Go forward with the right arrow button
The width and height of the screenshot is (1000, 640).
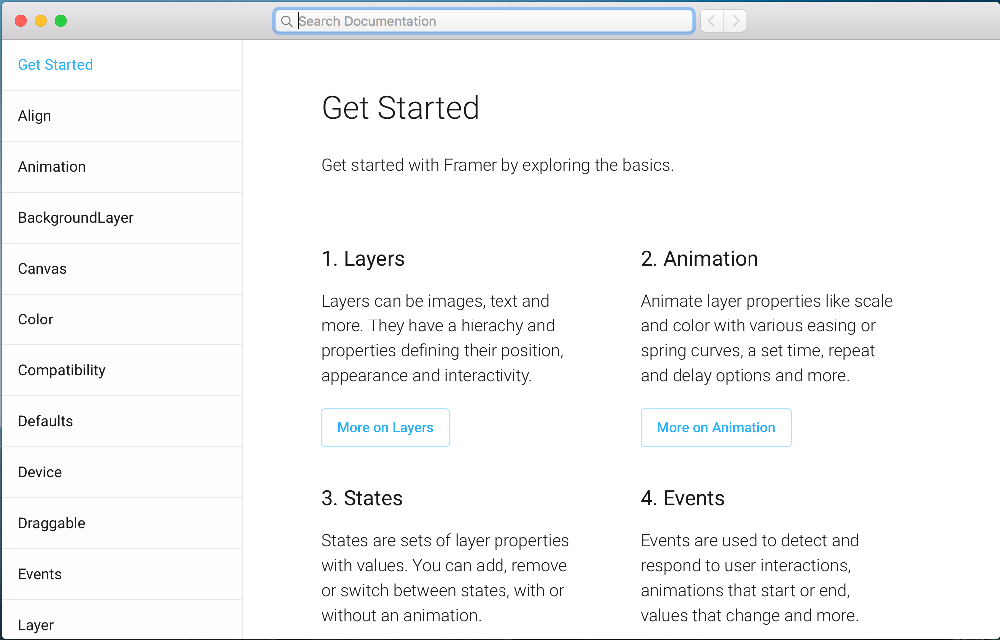[x=735, y=21]
